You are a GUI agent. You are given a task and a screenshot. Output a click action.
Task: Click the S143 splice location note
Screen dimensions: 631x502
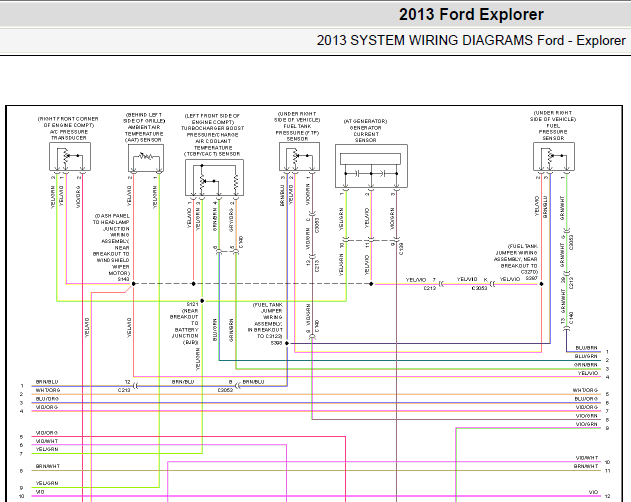111,248
